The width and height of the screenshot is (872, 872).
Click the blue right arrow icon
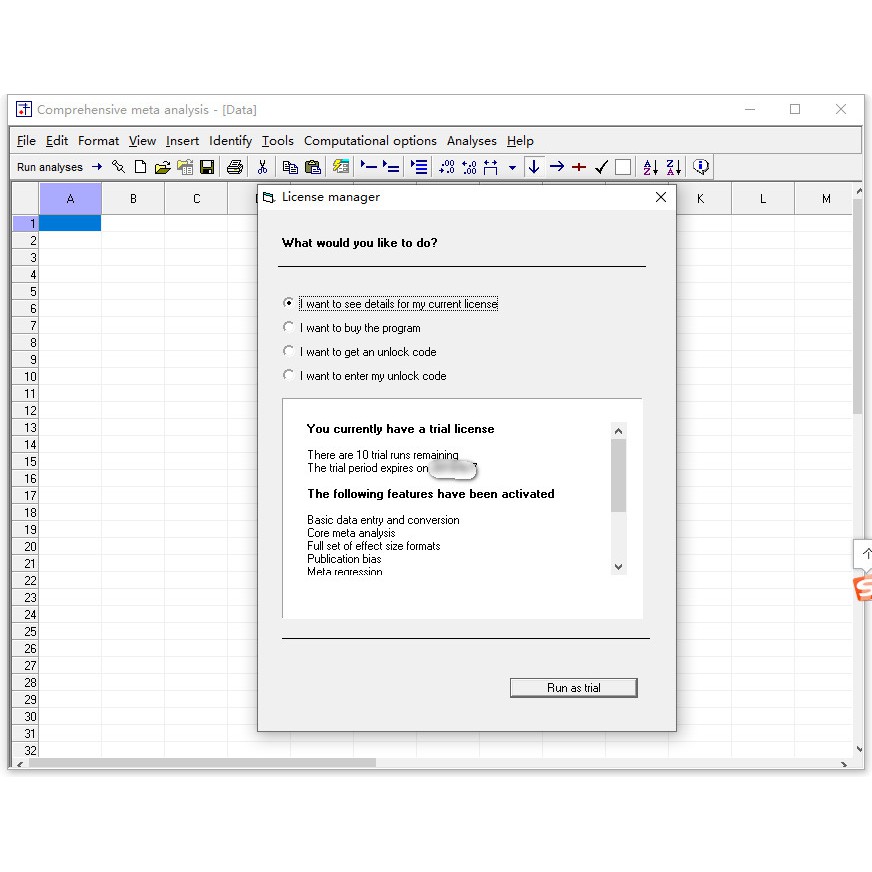tap(557, 167)
